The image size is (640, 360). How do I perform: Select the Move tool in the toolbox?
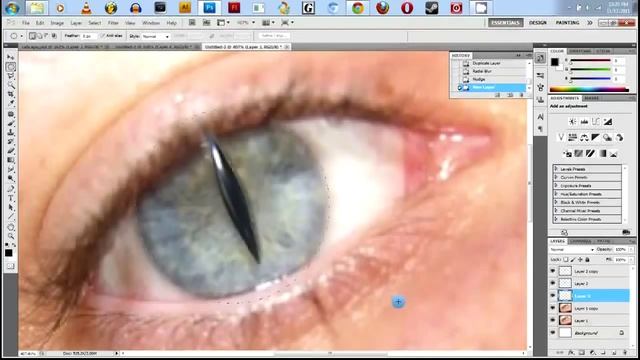(11, 57)
